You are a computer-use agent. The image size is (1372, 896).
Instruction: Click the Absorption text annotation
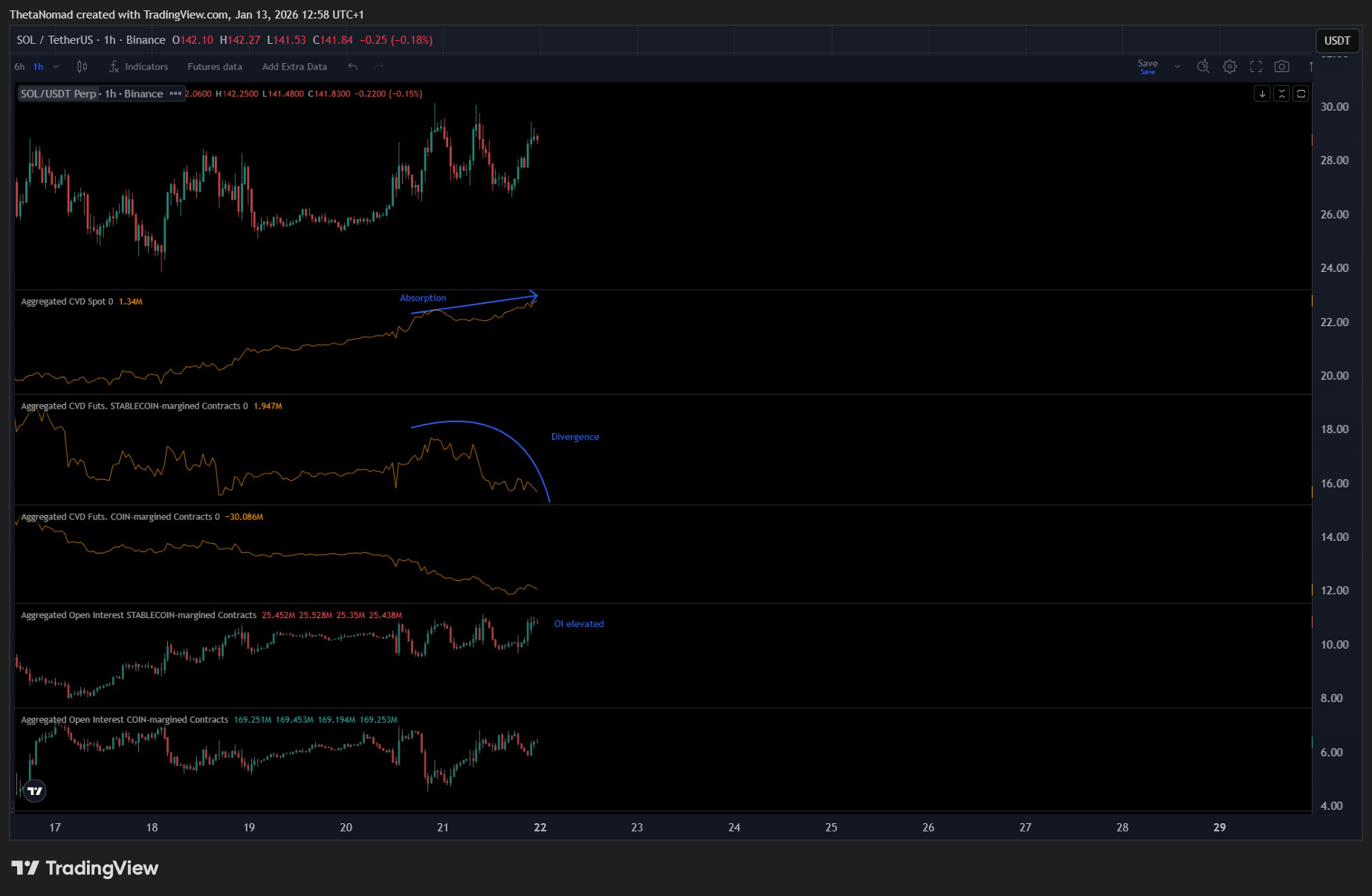(423, 298)
